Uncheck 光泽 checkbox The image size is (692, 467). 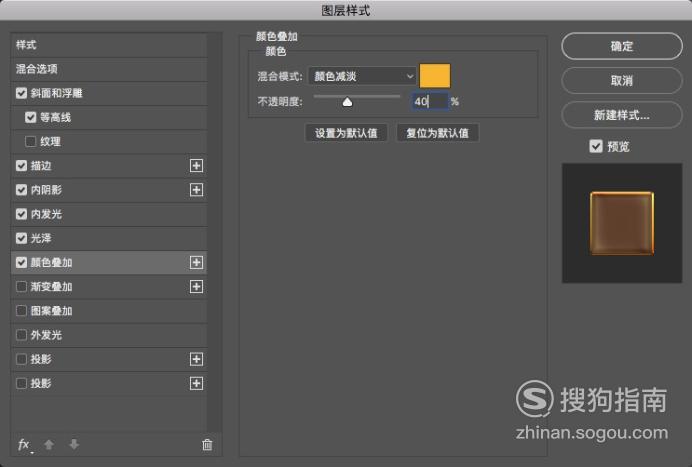tap(21, 238)
